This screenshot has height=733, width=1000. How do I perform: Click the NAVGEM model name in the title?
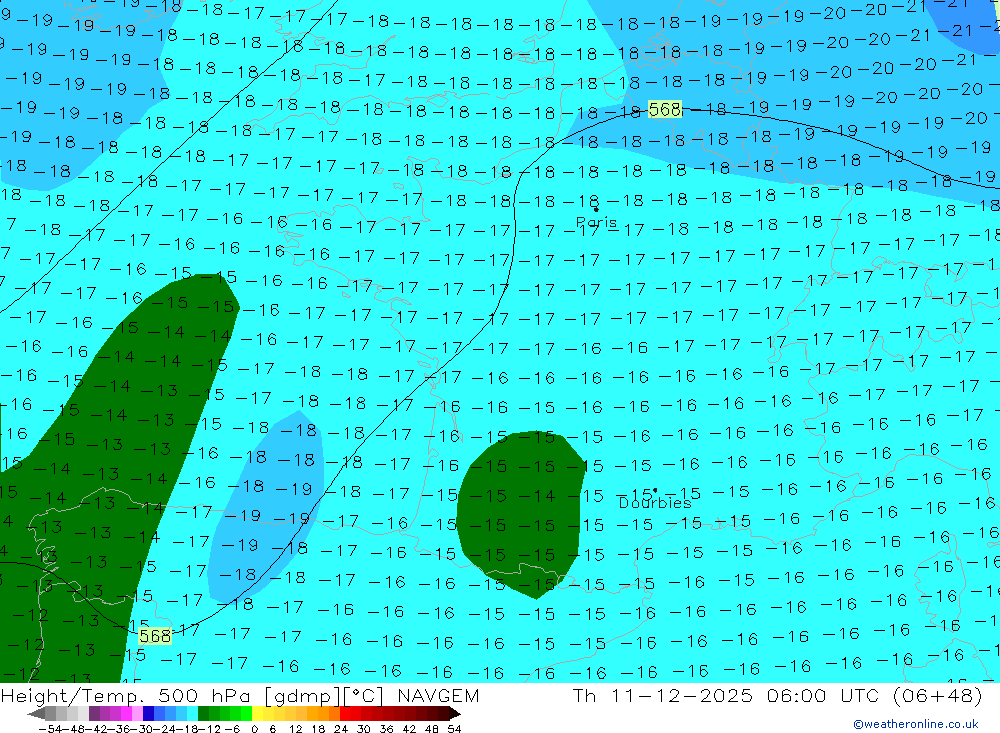438,695
